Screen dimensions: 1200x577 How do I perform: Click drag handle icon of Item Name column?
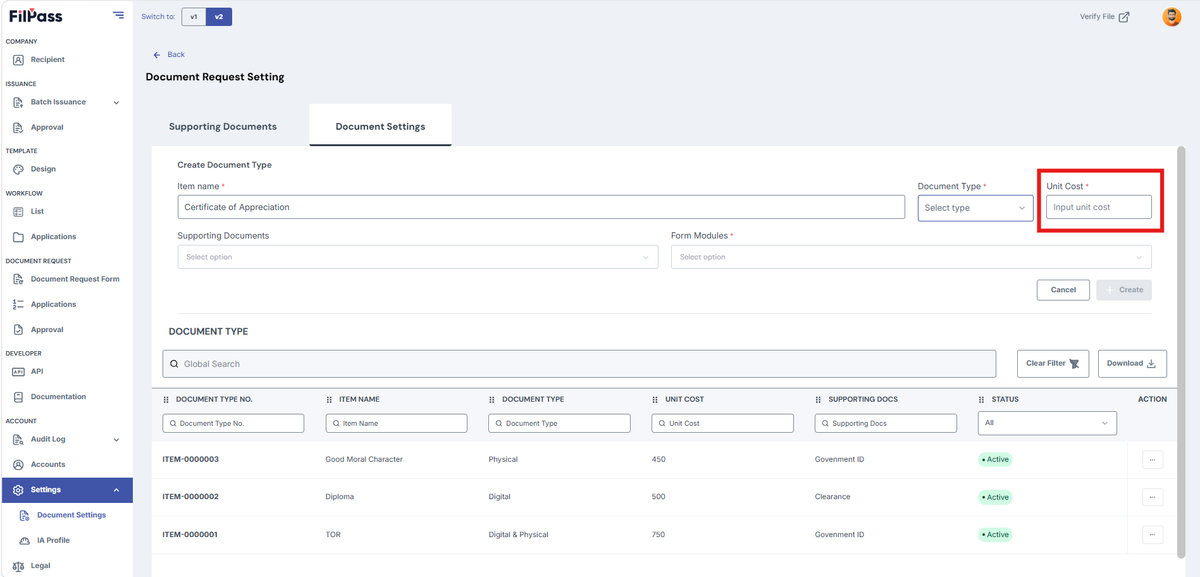[330, 400]
